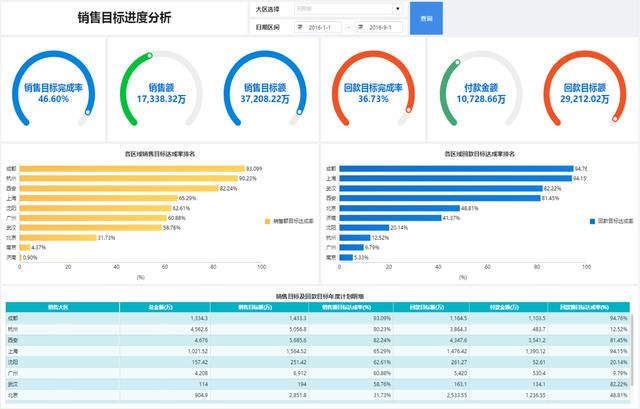Click the 上海 65.29% yellow bar
The height and width of the screenshot is (409, 640).
click(x=98, y=198)
